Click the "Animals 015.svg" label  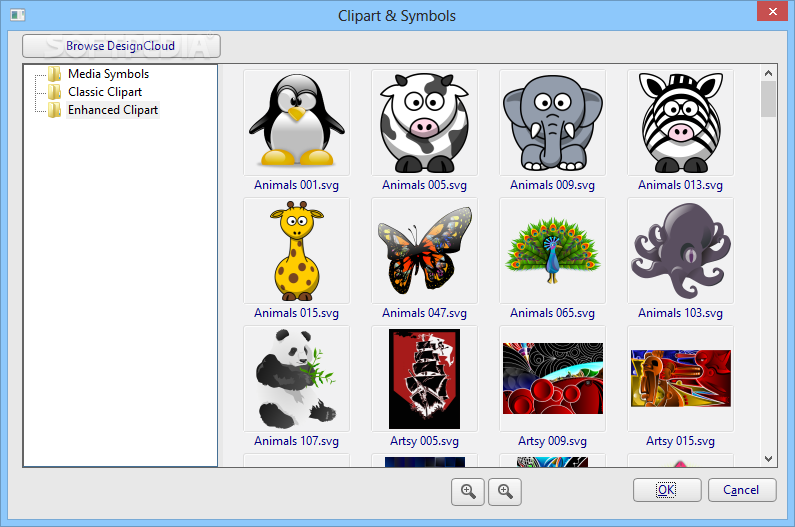[x=297, y=313]
